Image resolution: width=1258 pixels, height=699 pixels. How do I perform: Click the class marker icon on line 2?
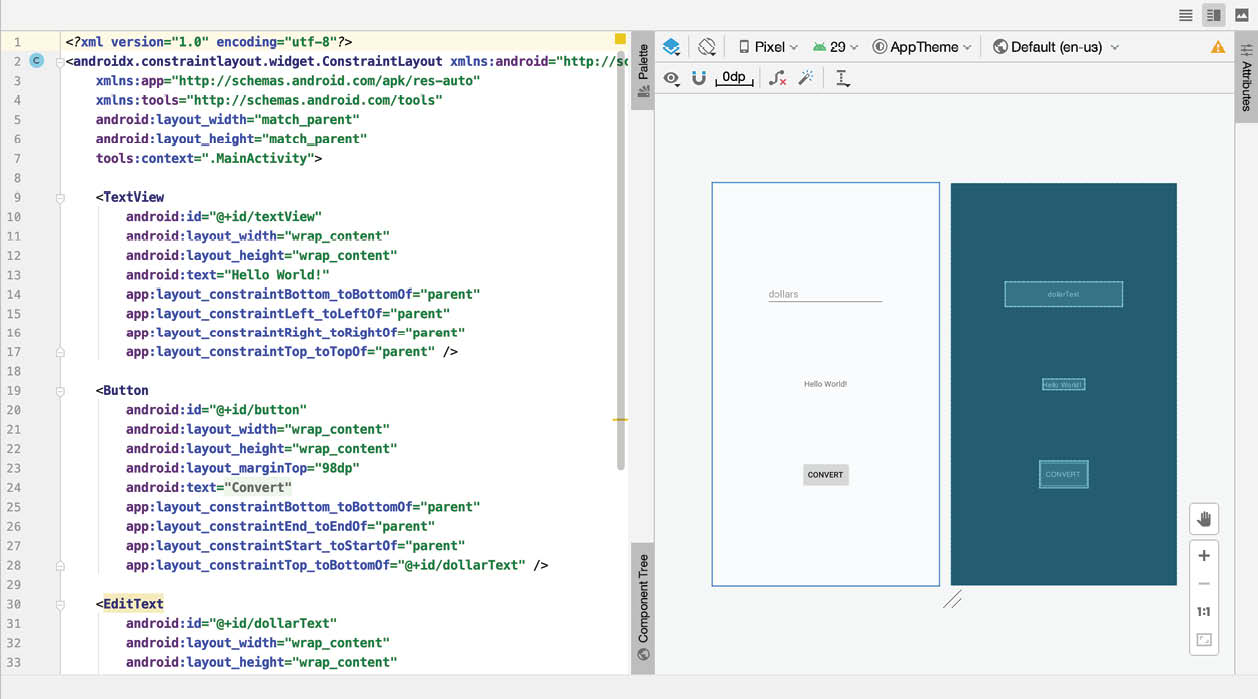[x=37, y=61]
